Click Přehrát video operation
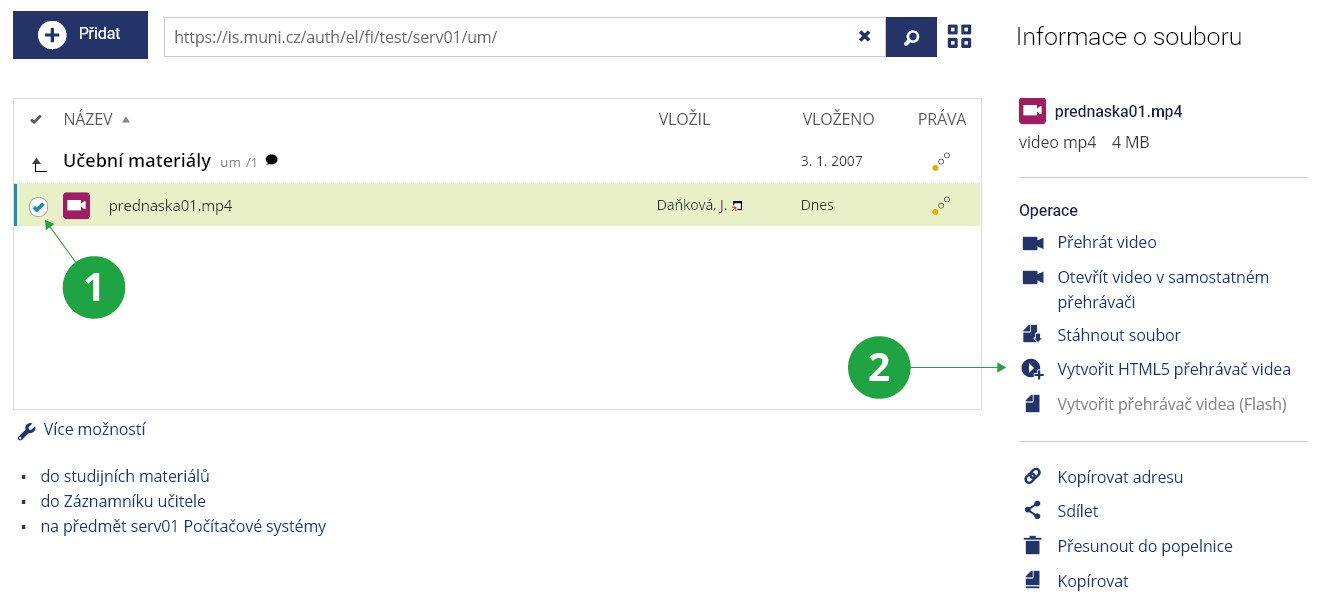 [x=1106, y=243]
